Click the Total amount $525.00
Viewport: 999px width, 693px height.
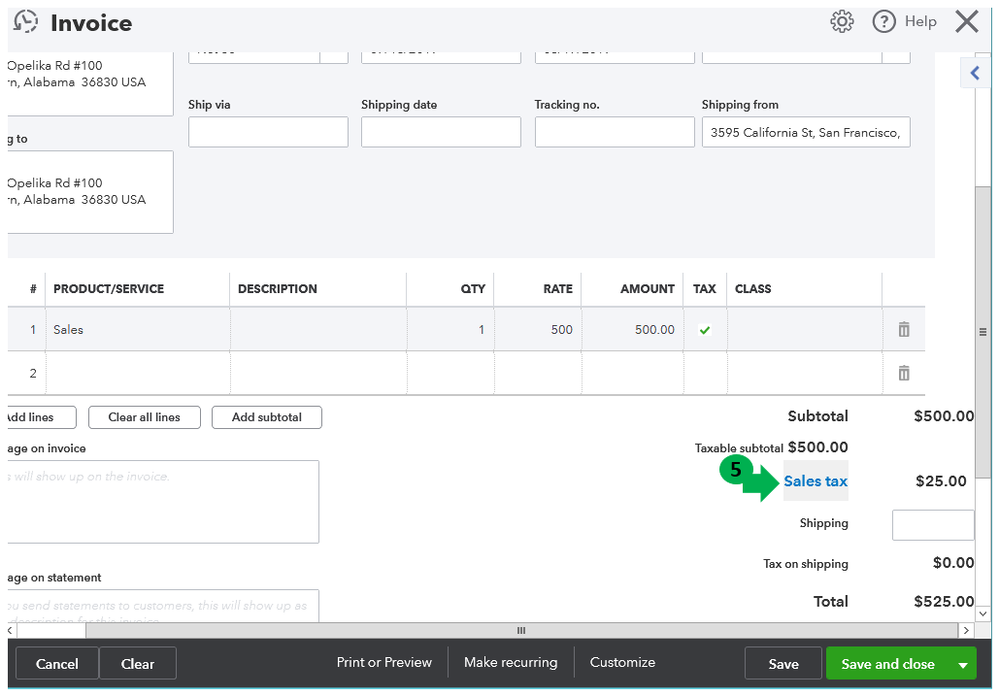[x=944, y=601]
